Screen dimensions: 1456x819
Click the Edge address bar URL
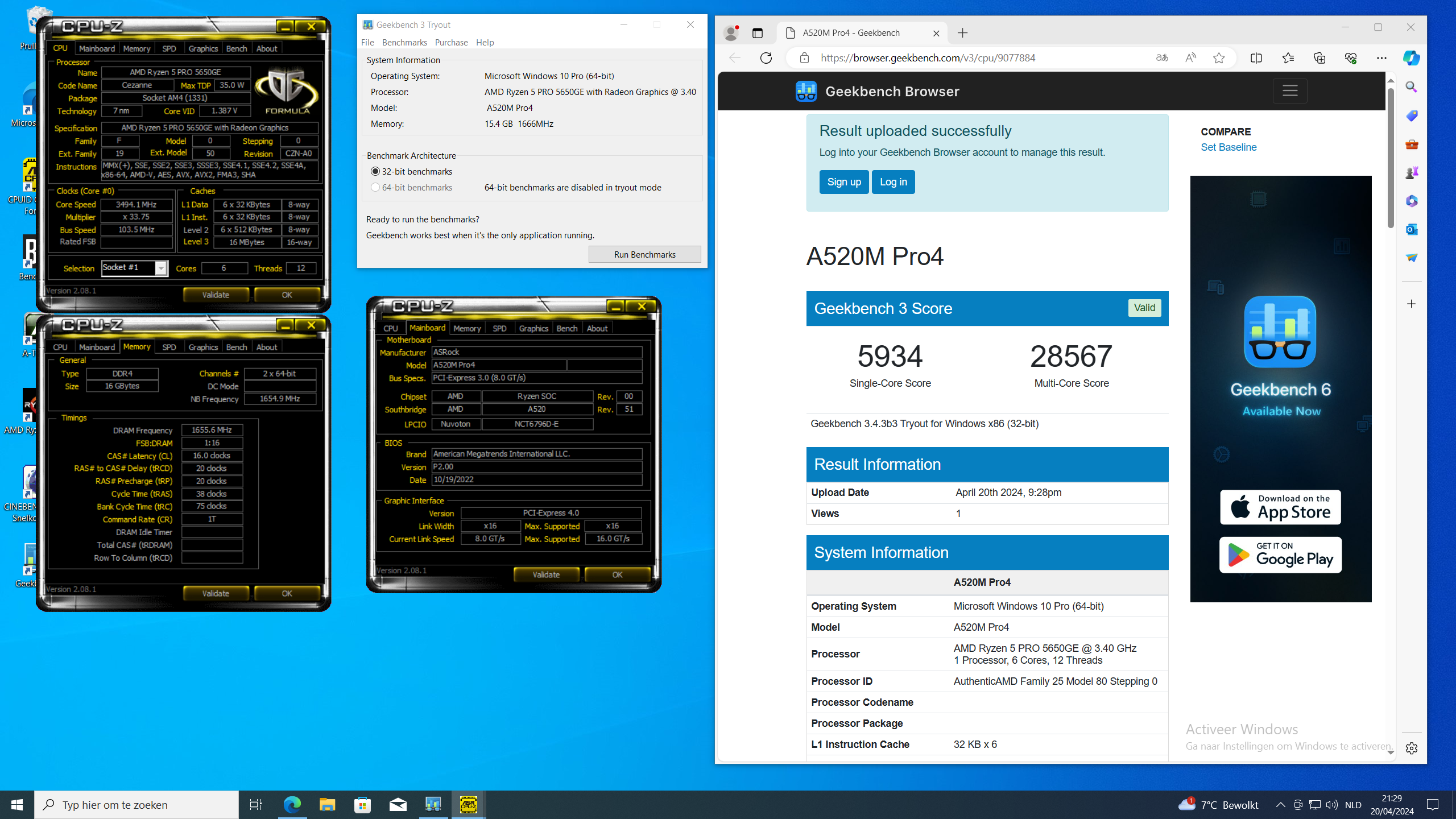928,58
